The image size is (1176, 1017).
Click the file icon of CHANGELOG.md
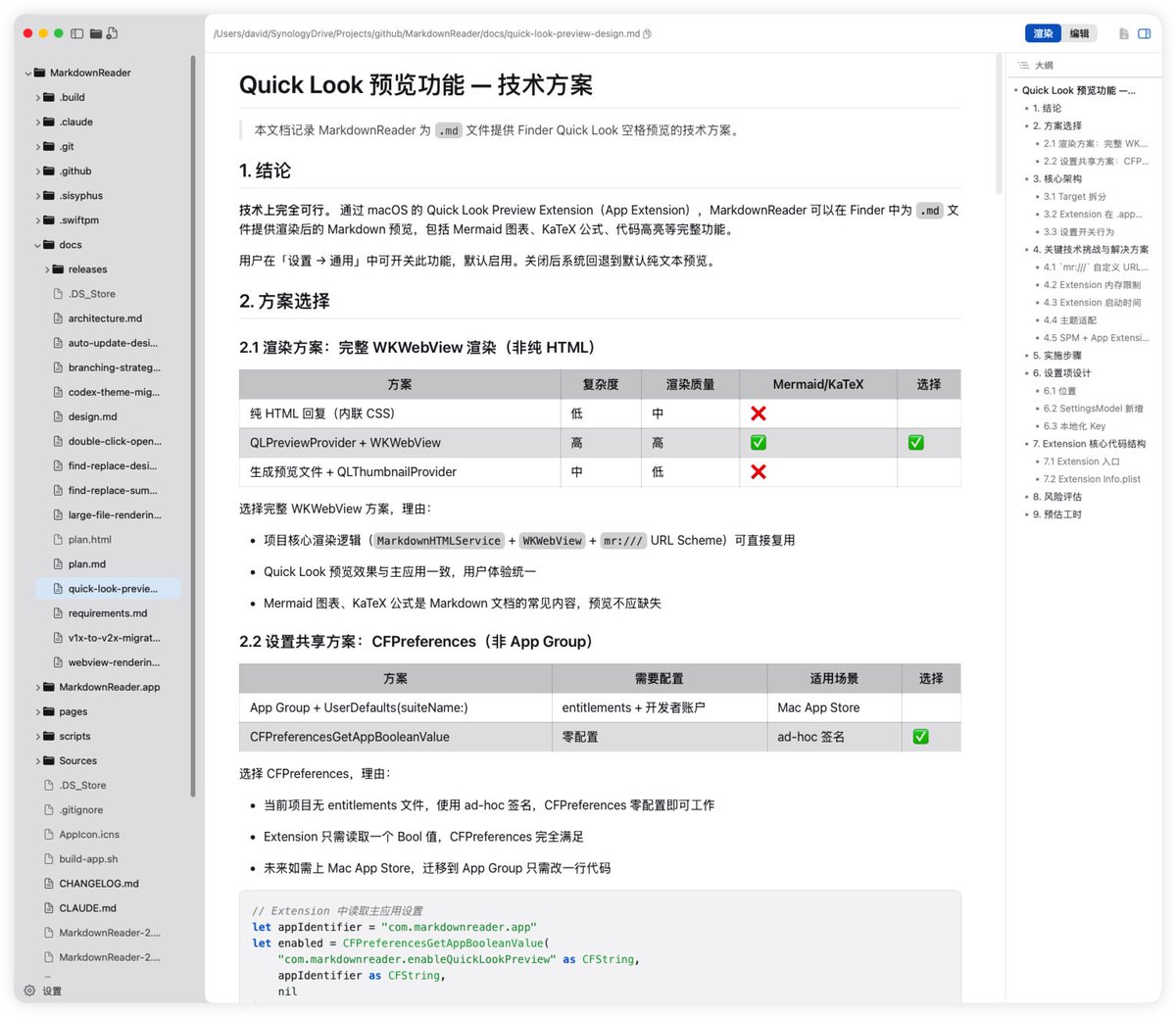click(x=49, y=884)
